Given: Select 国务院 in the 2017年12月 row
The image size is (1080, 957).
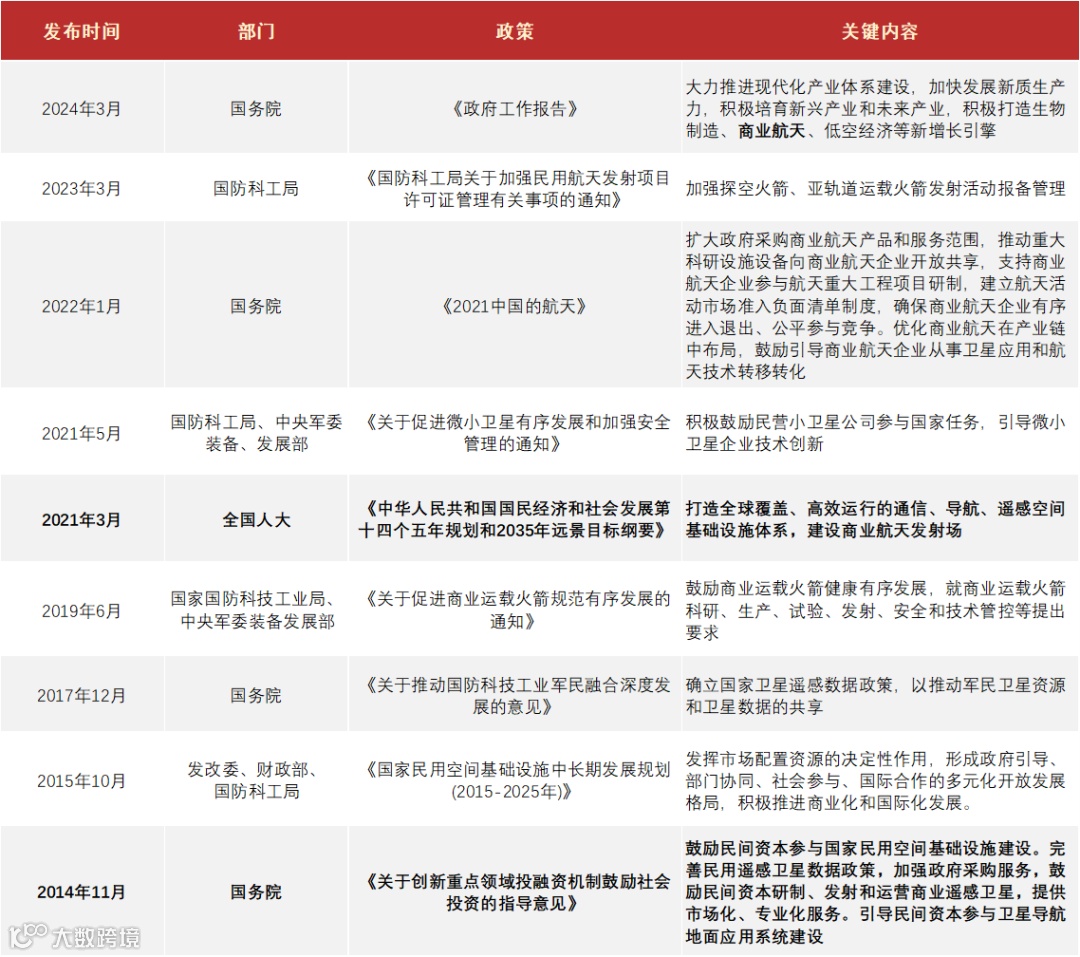Looking at the screenshot, I should pos(256,696).
